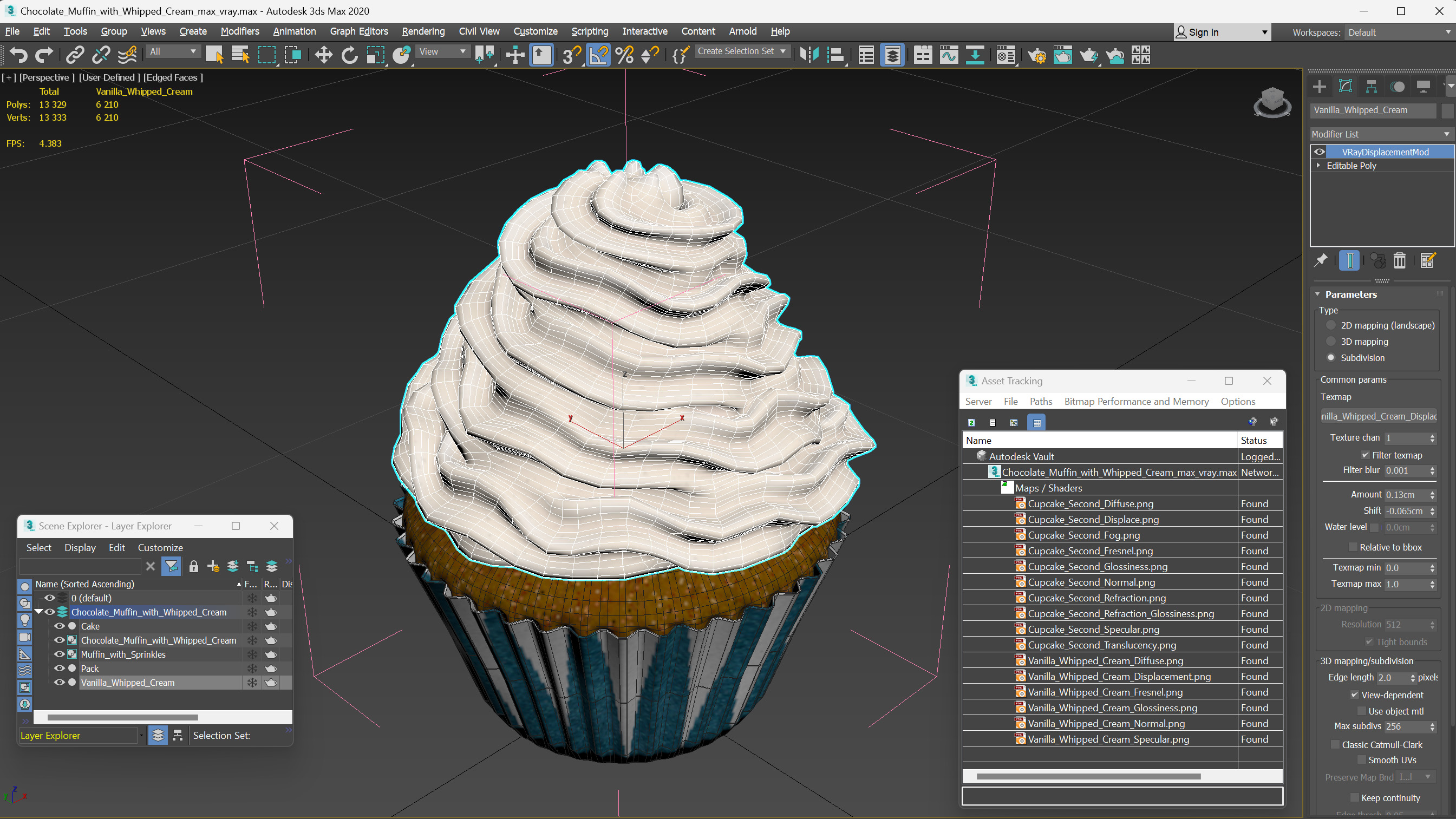Click the Status column header in Asset Tracking

1260,440
